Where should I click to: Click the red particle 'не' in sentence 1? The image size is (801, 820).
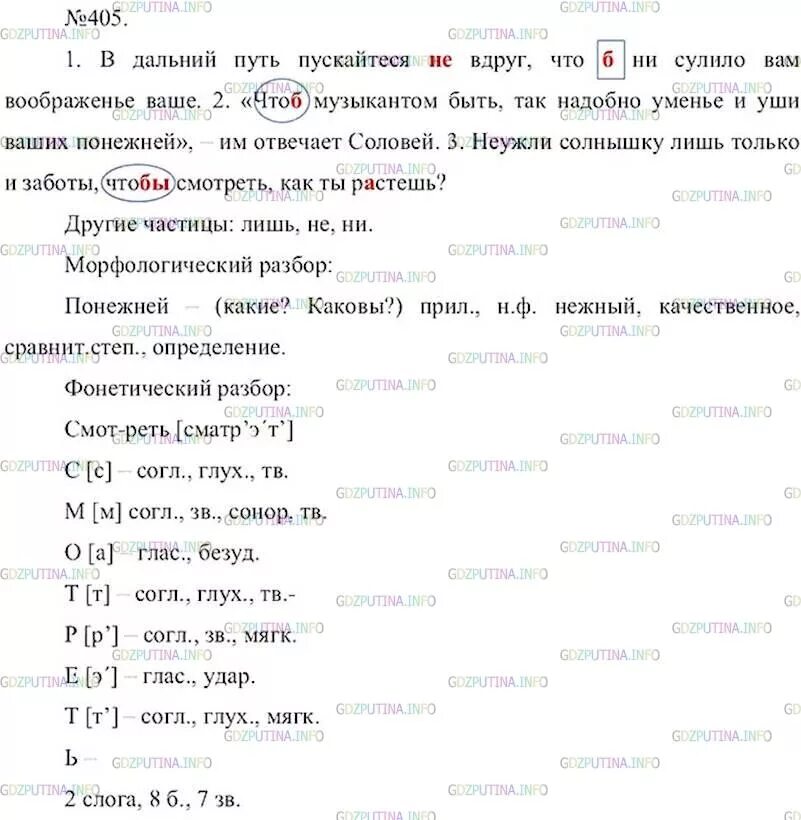(x=440, y=60)
